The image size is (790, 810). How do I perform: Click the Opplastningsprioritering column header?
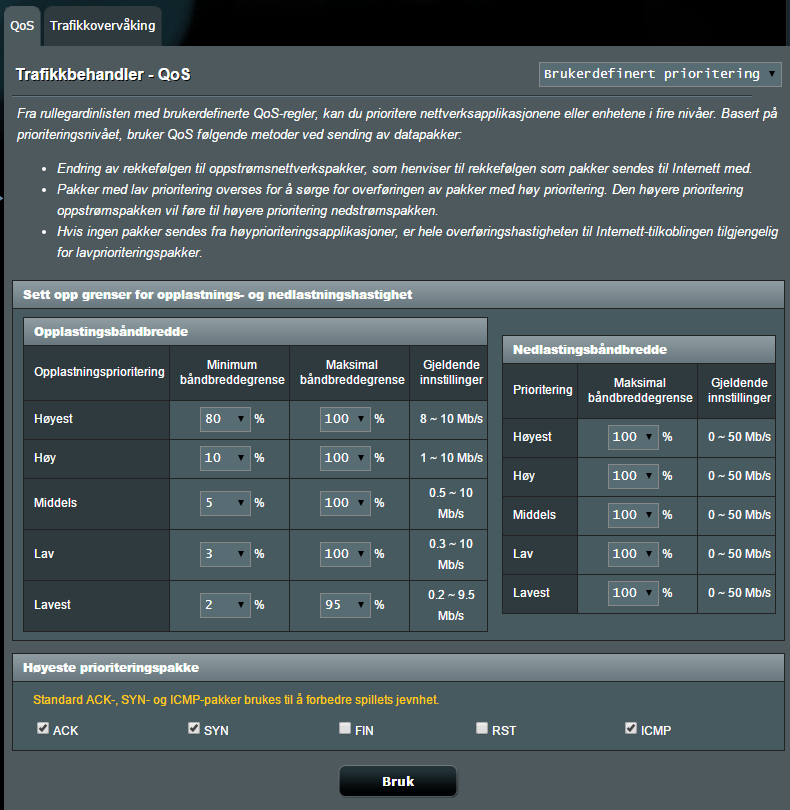[99, 372]
